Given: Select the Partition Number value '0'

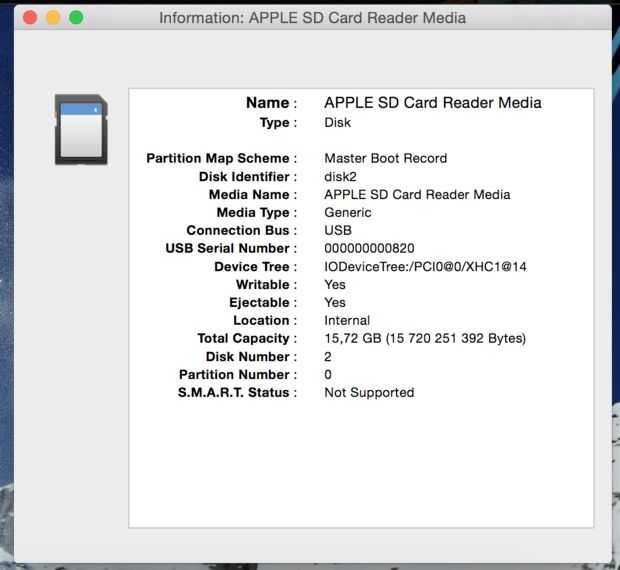Looking at the screenshot, I should point(328,374).
